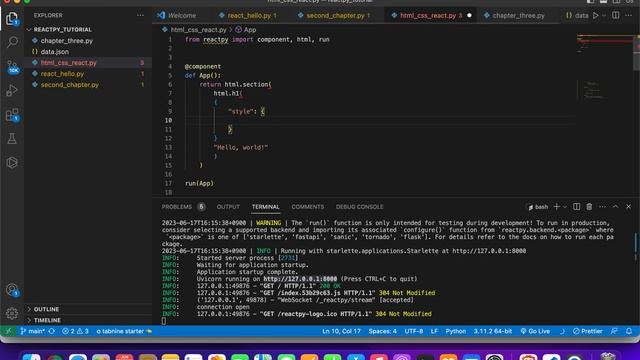640x360 pixels.
Task: Open terminal panel more actions ellipsis
Action: pos(602,207)
